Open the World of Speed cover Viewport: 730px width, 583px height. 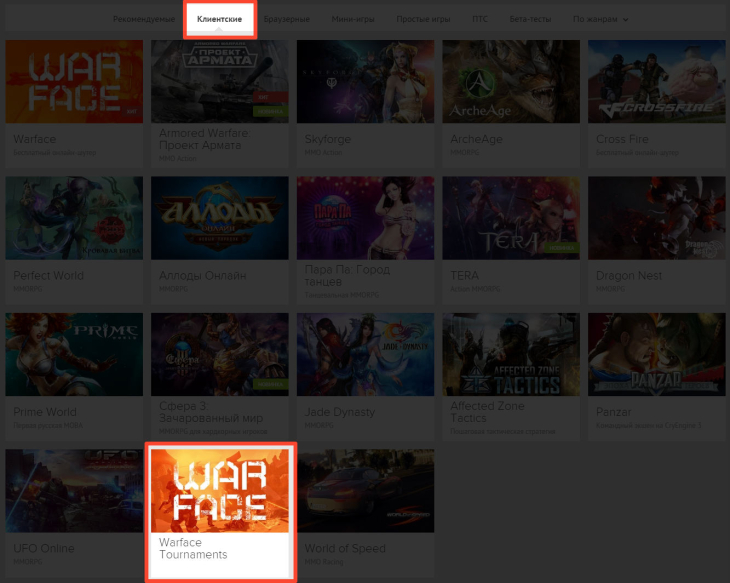tap(365, 491)
